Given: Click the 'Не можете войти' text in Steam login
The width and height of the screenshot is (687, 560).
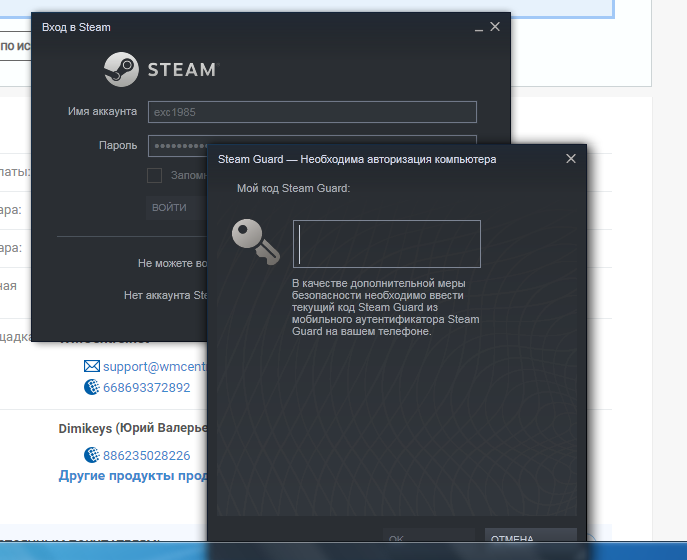Looking at the screenshot, I should [x=172, y=263].
